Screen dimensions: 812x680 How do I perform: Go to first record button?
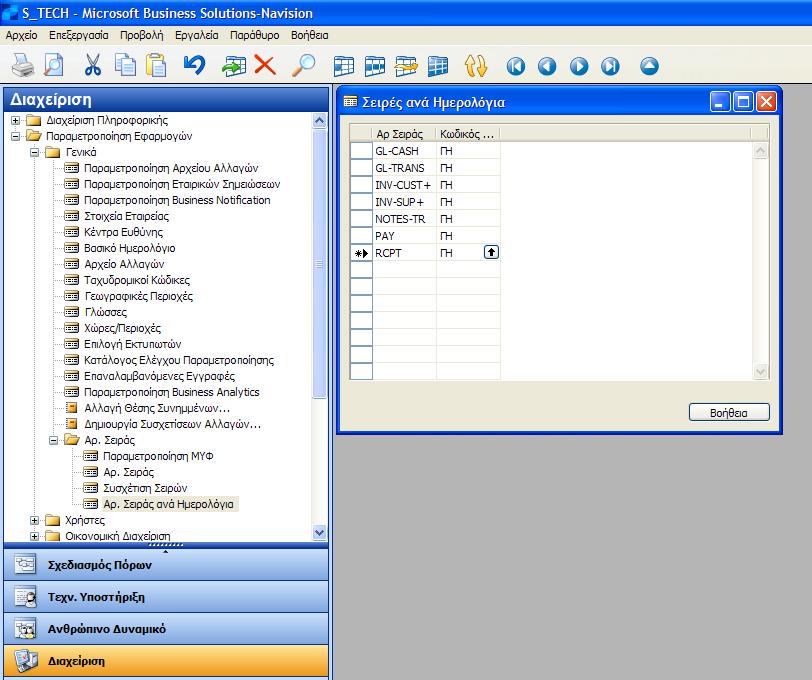[x=515, y=66]
